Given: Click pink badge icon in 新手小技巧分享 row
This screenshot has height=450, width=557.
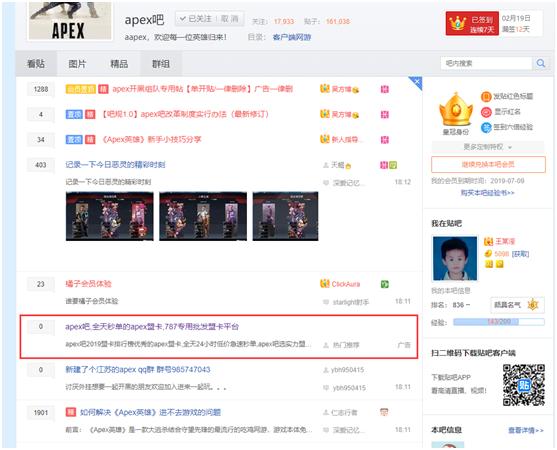Looking at the screenshot, I should point(384,140).
